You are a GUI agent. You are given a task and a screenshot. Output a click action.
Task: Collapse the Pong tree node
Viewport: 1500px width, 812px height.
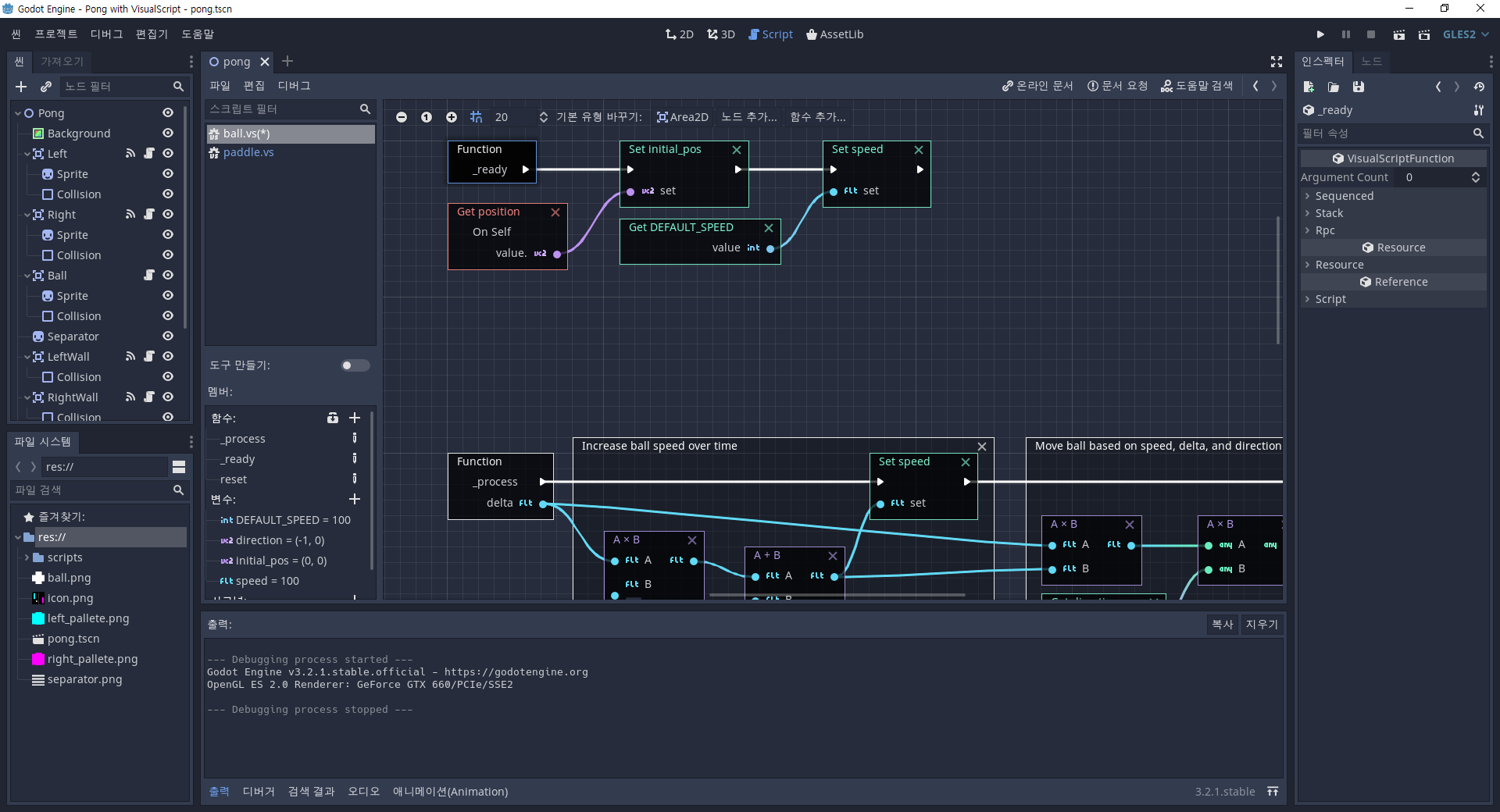click(18, 113)
